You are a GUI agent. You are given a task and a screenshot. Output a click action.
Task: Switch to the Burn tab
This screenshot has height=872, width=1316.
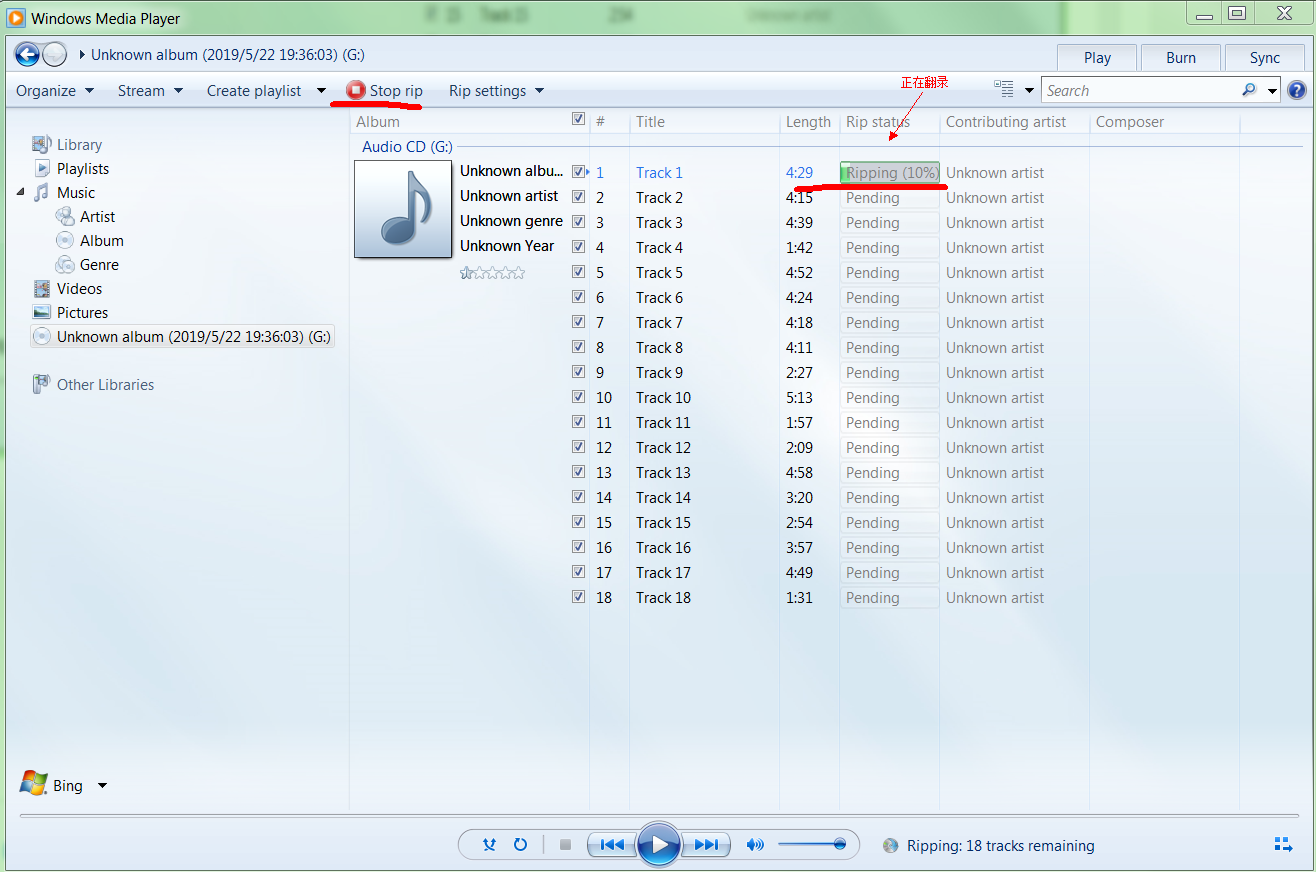(1181, 57)
